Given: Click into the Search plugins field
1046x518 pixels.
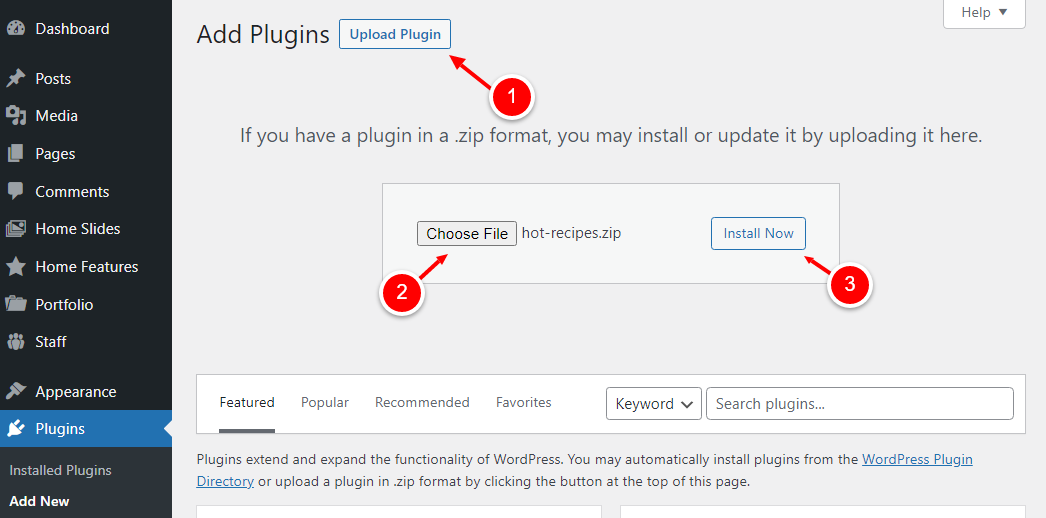Looking at the screenshot, I should tap(860, 403).
